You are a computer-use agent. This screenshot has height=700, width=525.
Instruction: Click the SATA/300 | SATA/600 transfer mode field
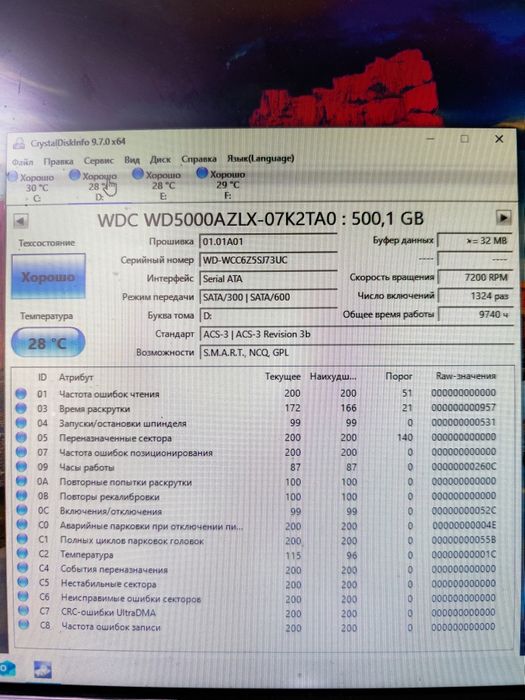tap(268, 297)
